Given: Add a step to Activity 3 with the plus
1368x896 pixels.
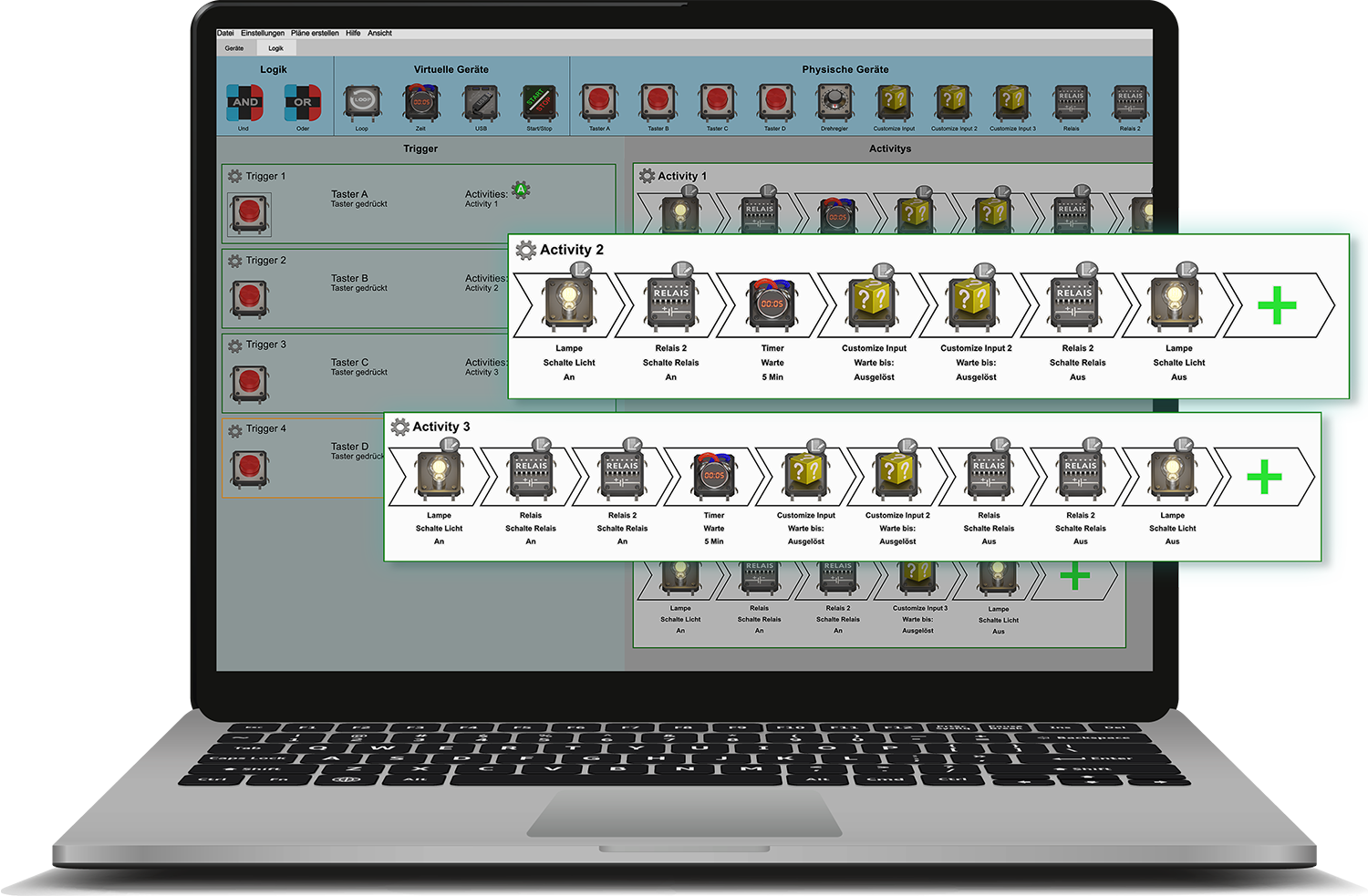Looking at the screenshot, I should 1264,477.
